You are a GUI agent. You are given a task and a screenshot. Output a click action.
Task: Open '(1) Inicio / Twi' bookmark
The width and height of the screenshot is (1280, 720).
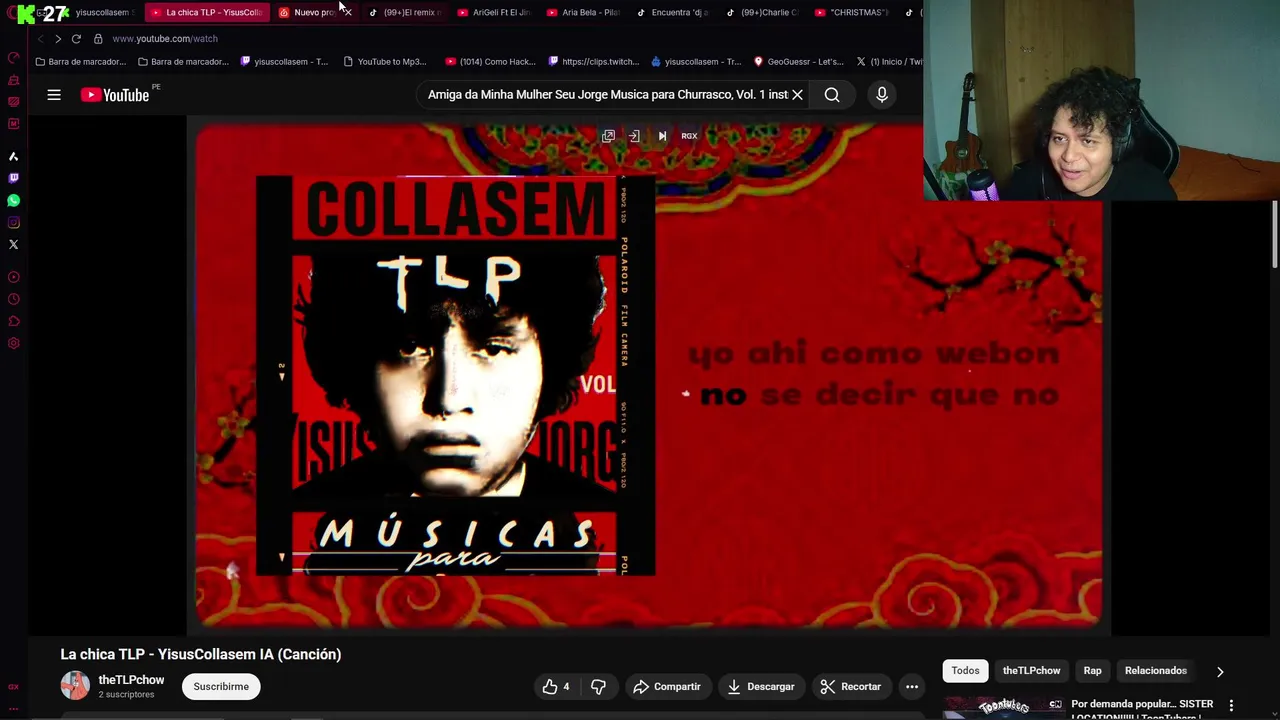point(889,62)
